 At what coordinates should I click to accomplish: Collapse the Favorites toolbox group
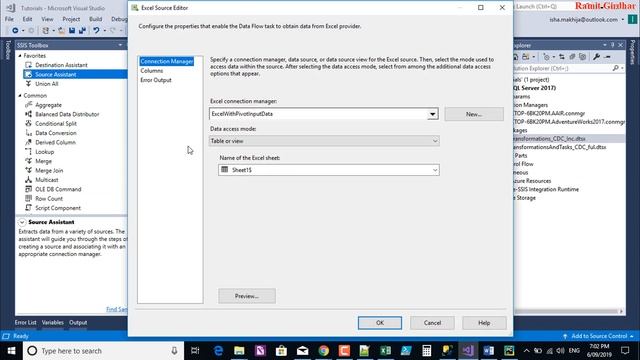pos(20,56)
